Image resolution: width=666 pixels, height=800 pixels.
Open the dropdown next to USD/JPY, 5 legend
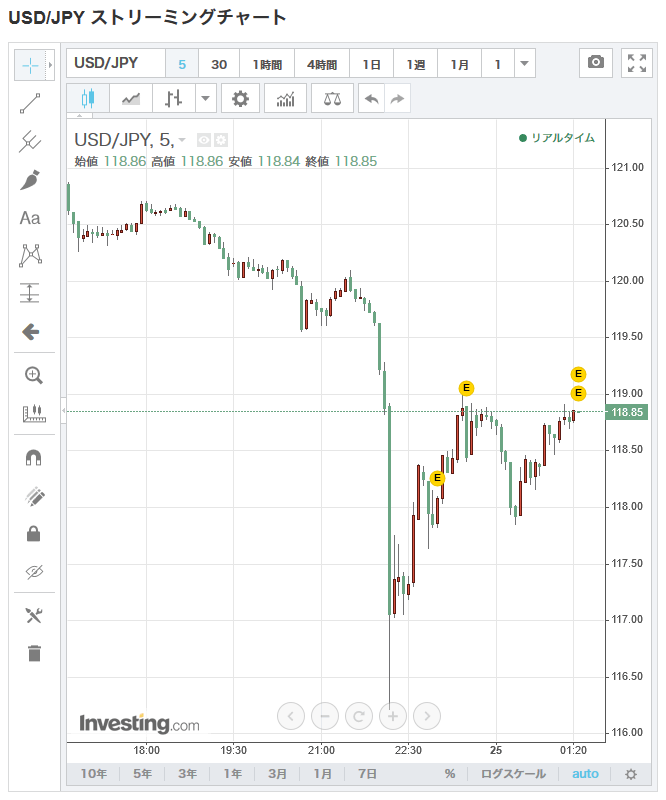coord(182,140)
